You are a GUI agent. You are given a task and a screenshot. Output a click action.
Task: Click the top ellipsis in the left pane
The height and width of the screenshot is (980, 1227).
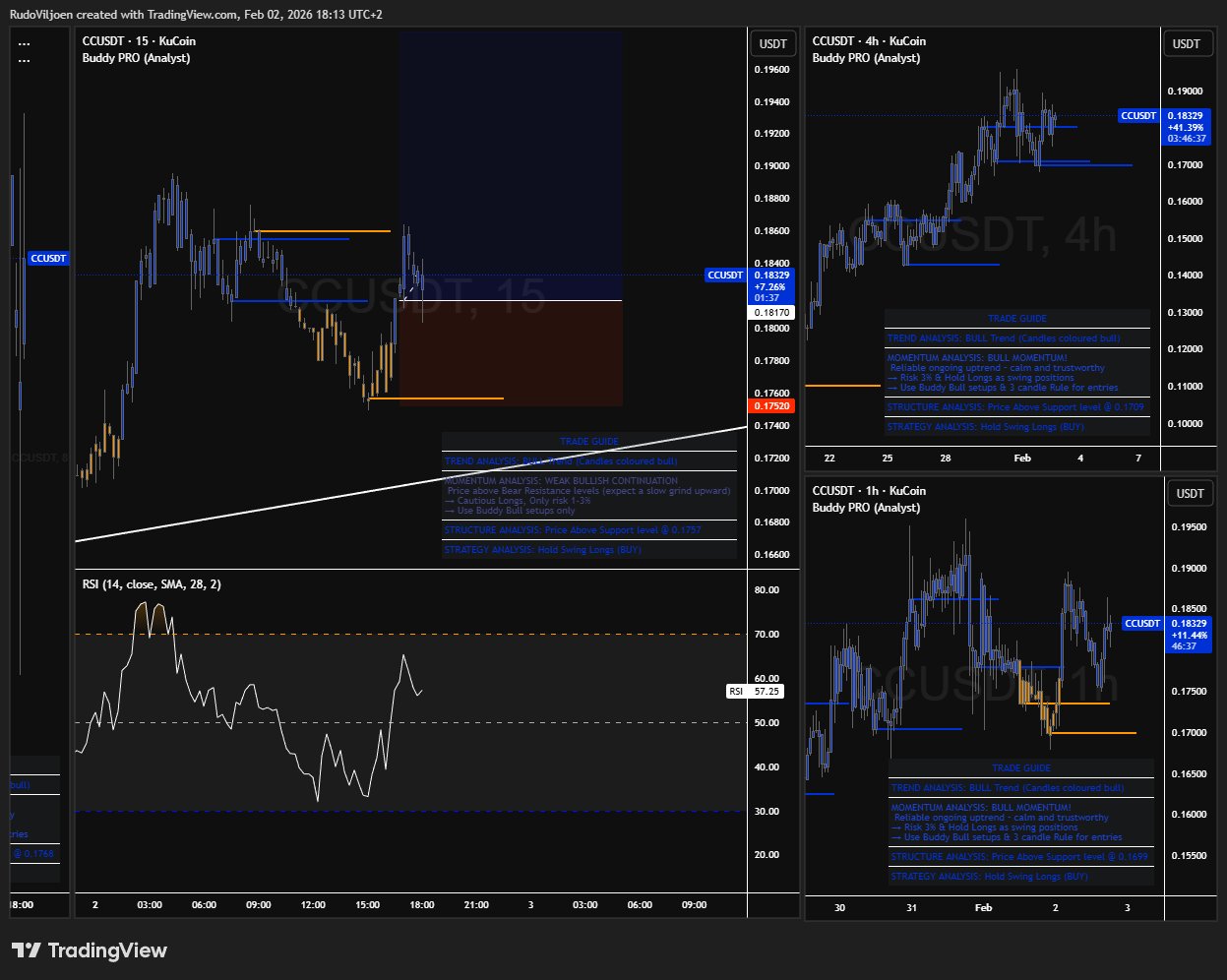[24, 43]
